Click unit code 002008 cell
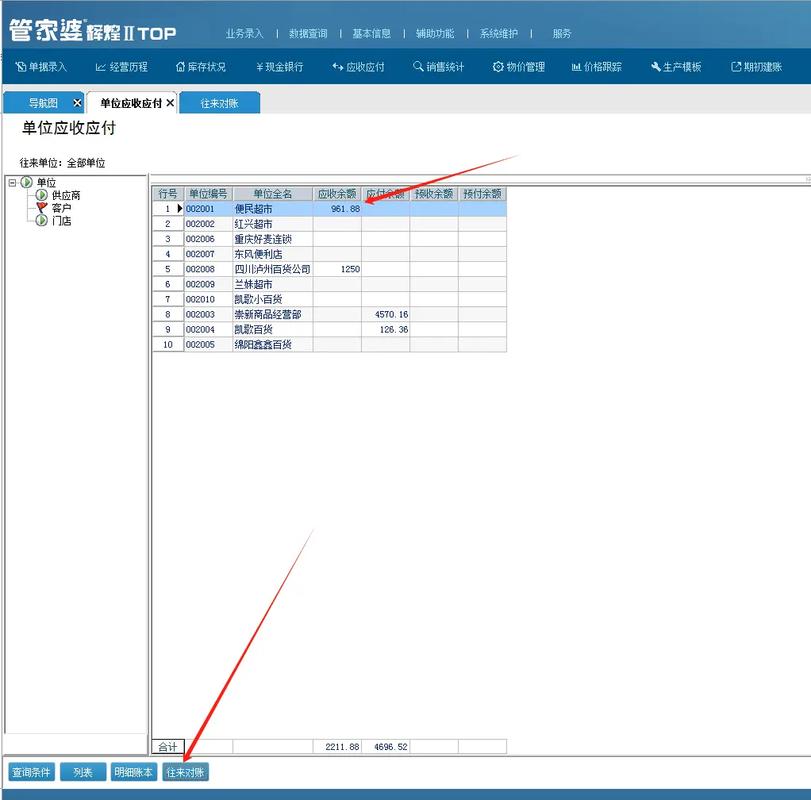This screenshot has height=800, width=811. [x=208, y=269]
